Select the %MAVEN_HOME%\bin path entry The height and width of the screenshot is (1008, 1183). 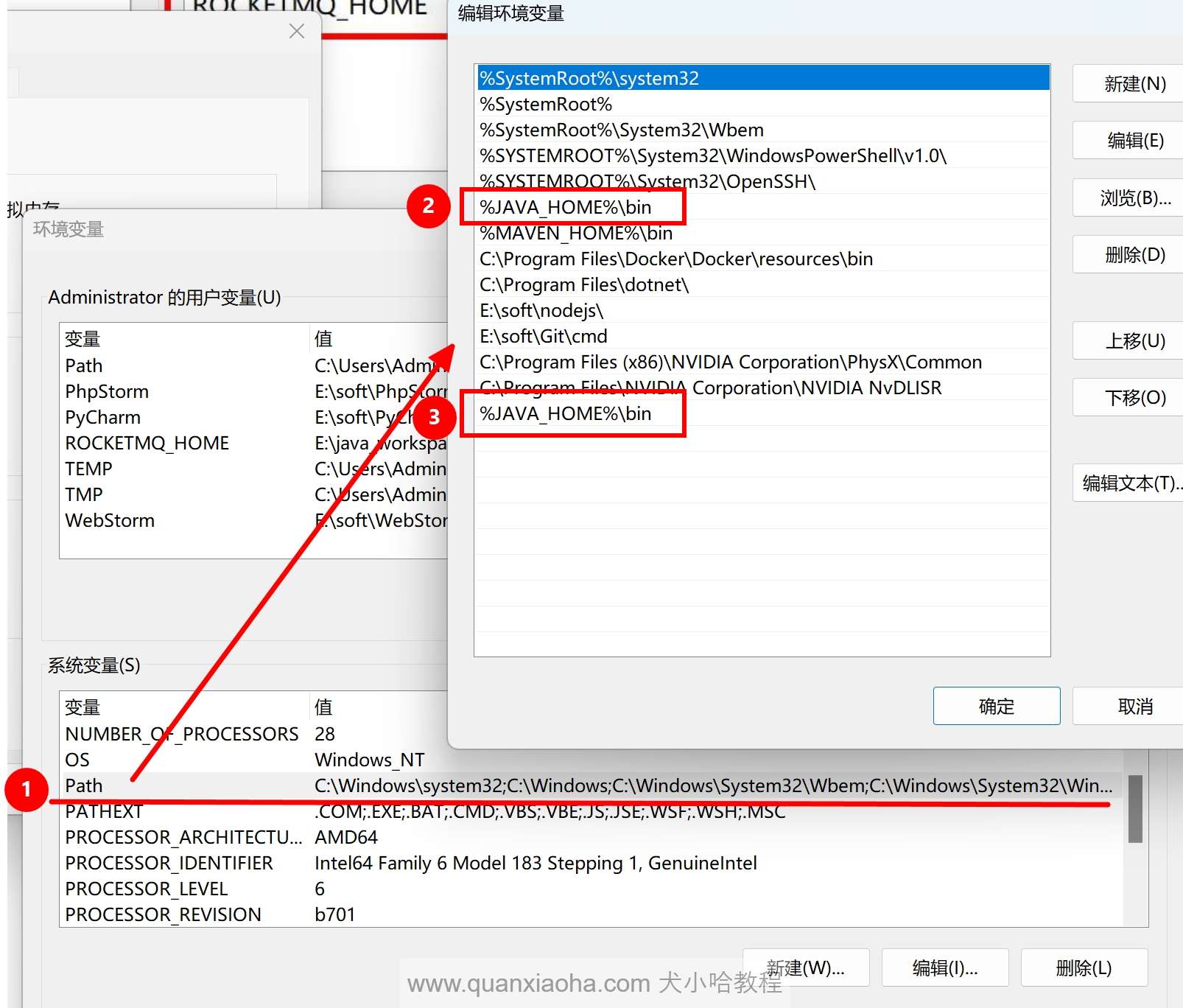tap(576, 234)
